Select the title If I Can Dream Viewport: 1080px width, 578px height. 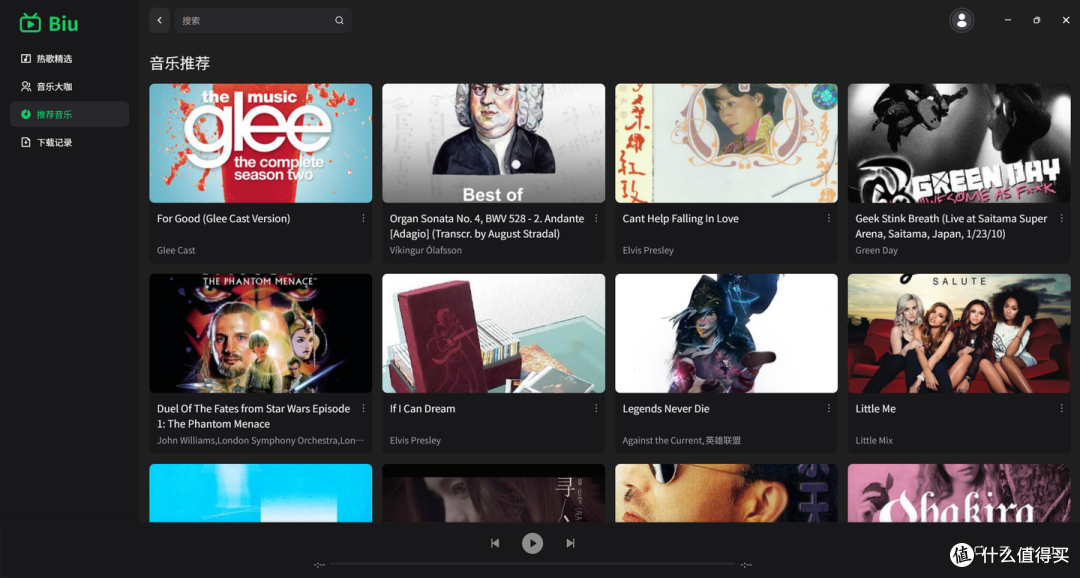[x=422, y=409]
